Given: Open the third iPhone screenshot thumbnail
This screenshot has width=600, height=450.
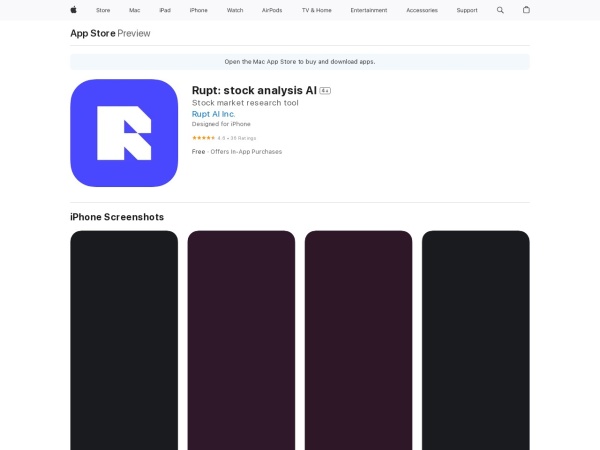Looking at the screenshot, I should point(358,340).
